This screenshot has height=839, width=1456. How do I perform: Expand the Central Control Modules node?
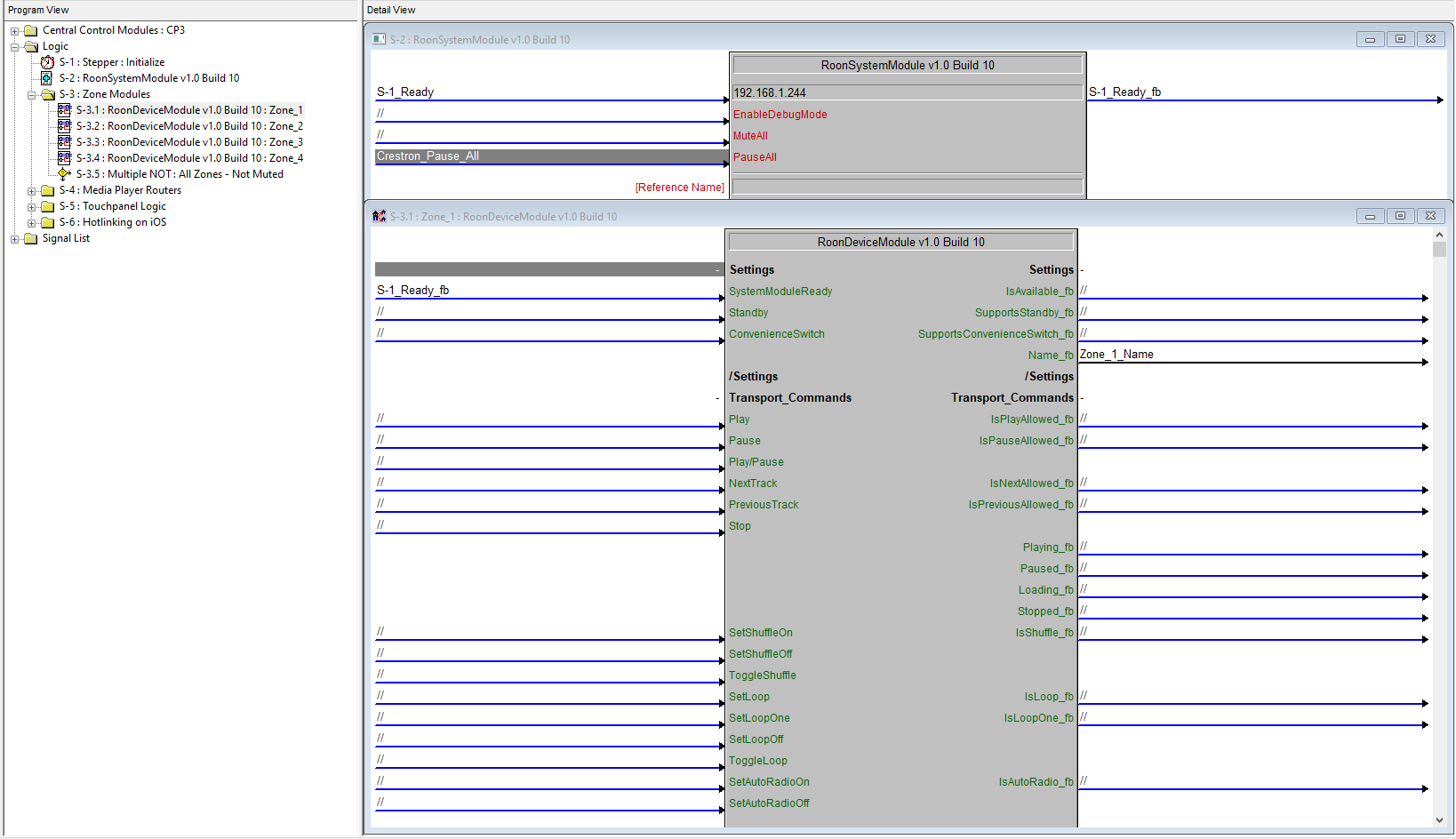tap(15, 31)
